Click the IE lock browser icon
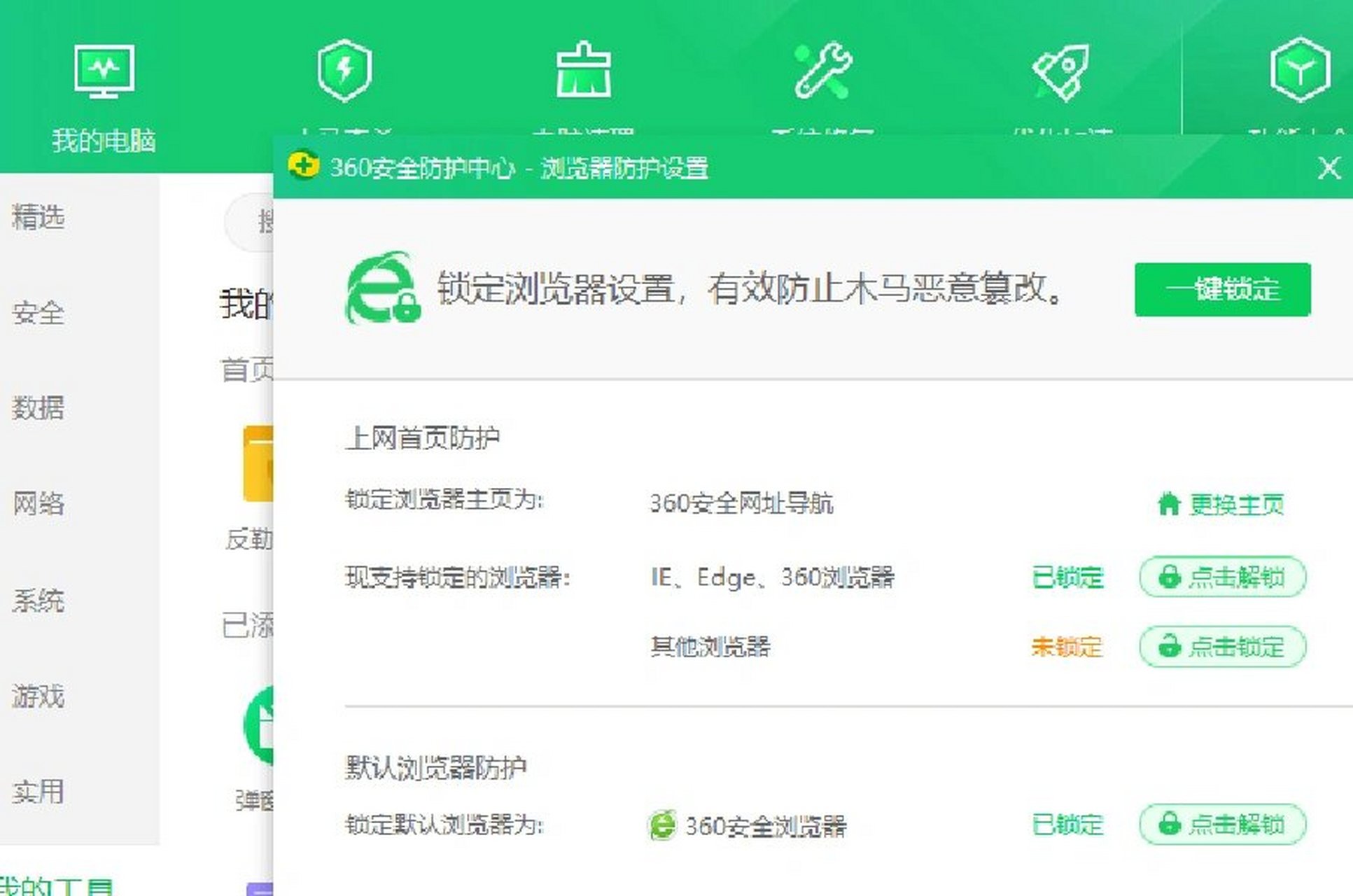The height and width of the screenshot is (896, 1353). pyautogui.click(x=383, y=288)
